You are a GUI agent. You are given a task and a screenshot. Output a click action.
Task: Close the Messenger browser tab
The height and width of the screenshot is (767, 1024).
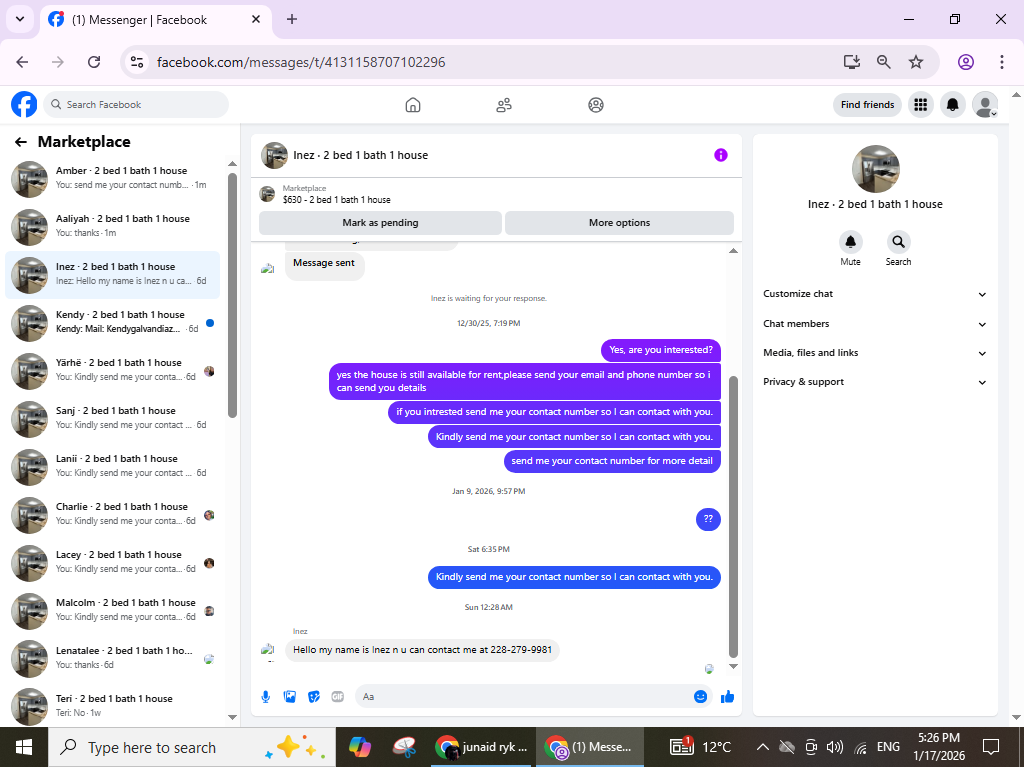coord(256,19)
